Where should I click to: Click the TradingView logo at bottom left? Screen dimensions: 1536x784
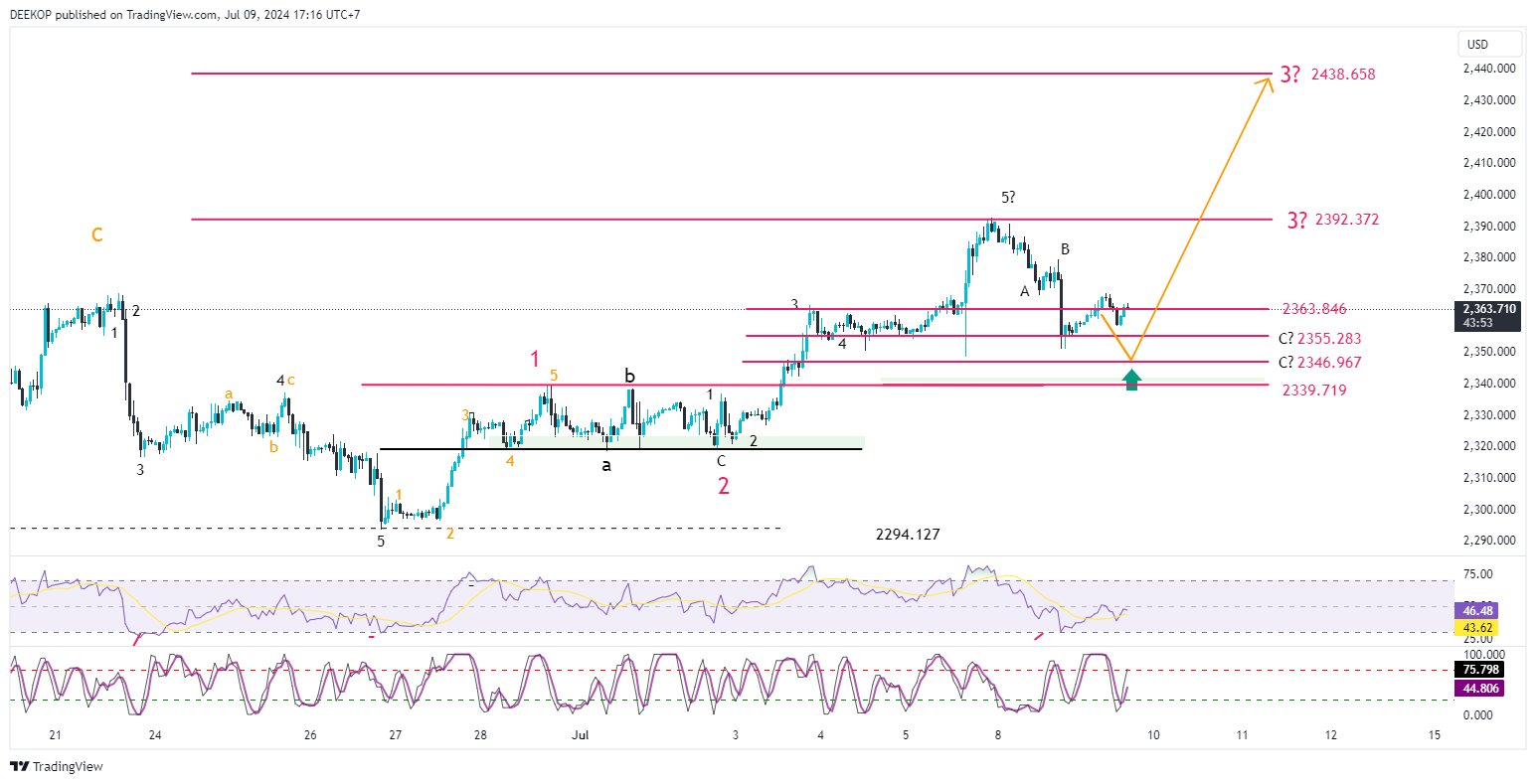click(57, 766)
